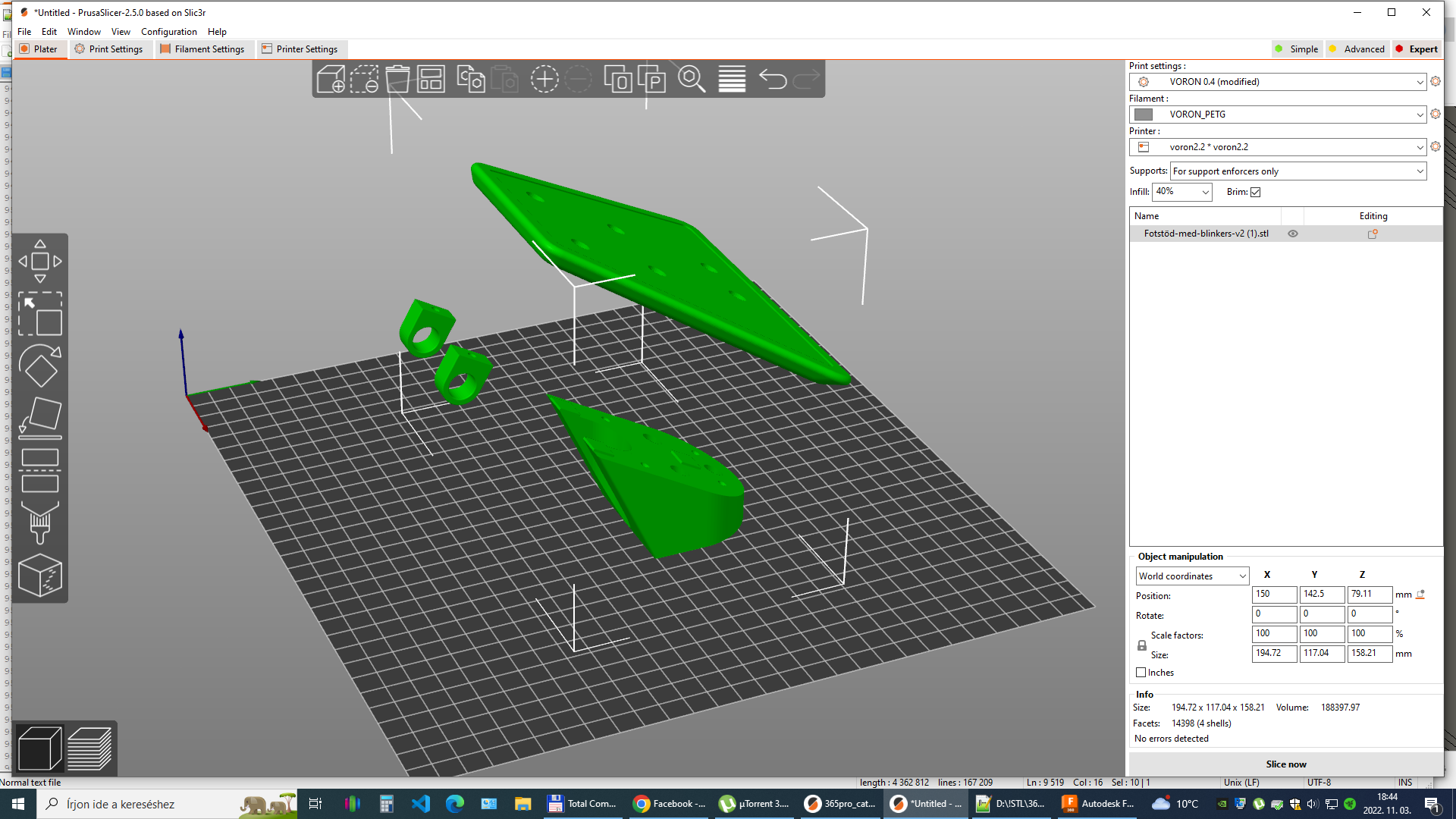Switch to the Plater tab
1456x819 pixels.
click(39, 49)
